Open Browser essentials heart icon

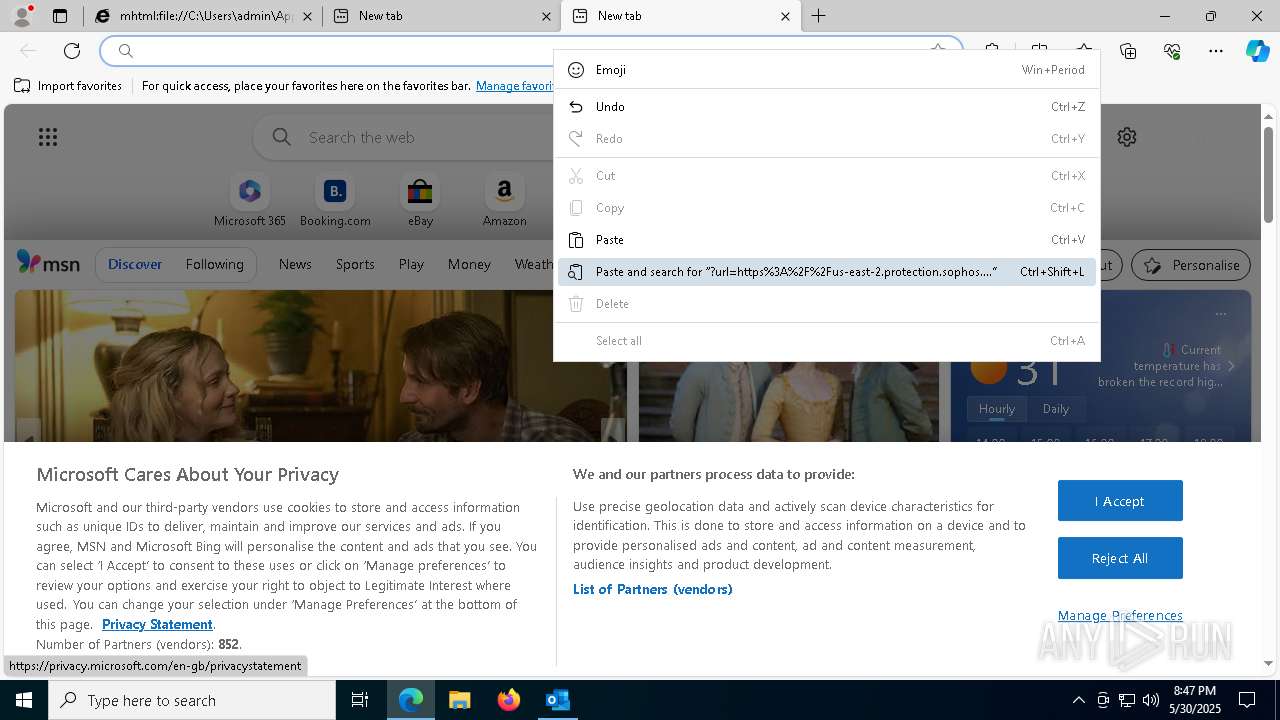[x=1172, y=51]
